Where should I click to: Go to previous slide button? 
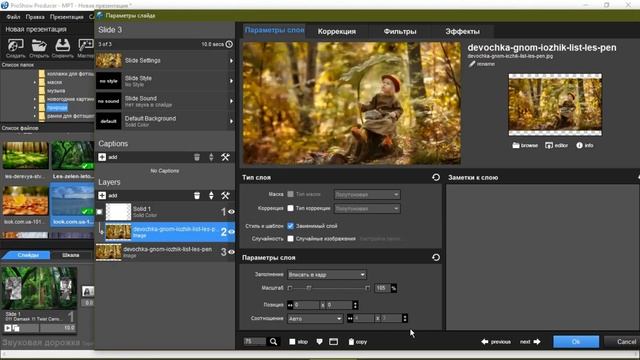(496, 342)
